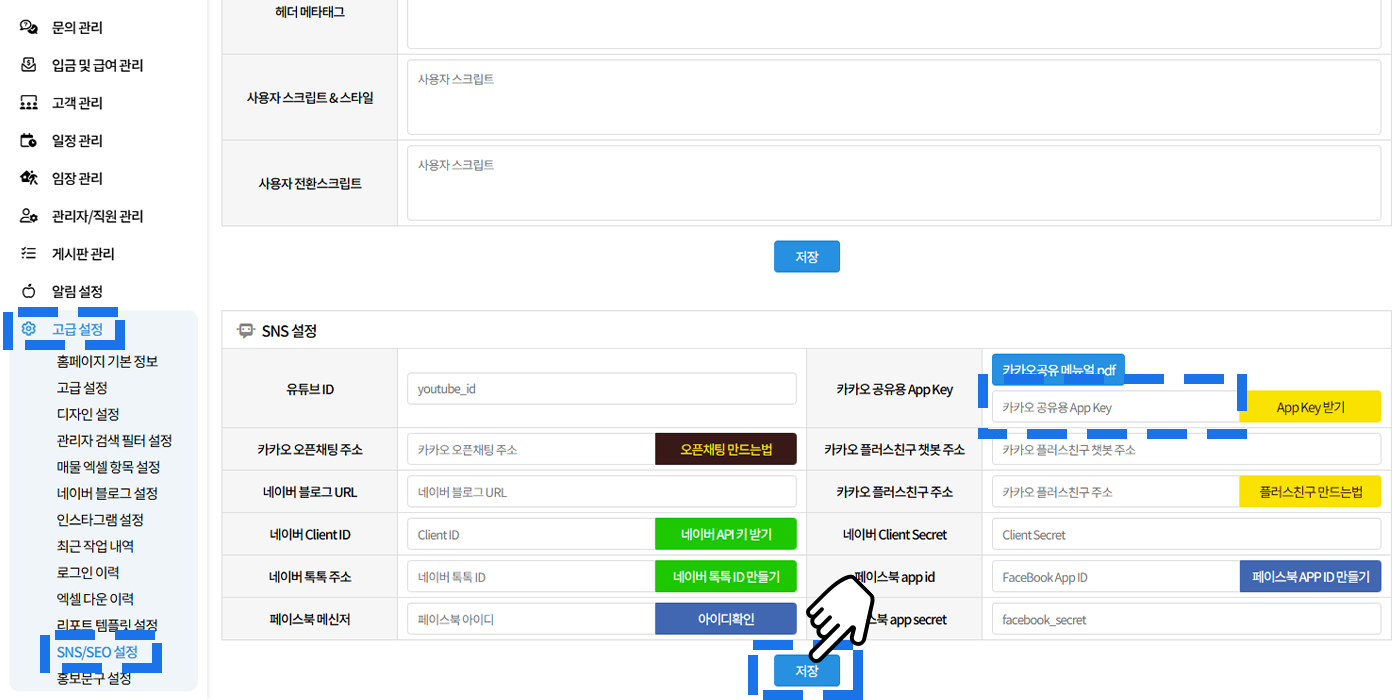The height and width of the screenshot is (700, 1400).
Task: Click the 문의 관리 chat icon
Action: 29,27
